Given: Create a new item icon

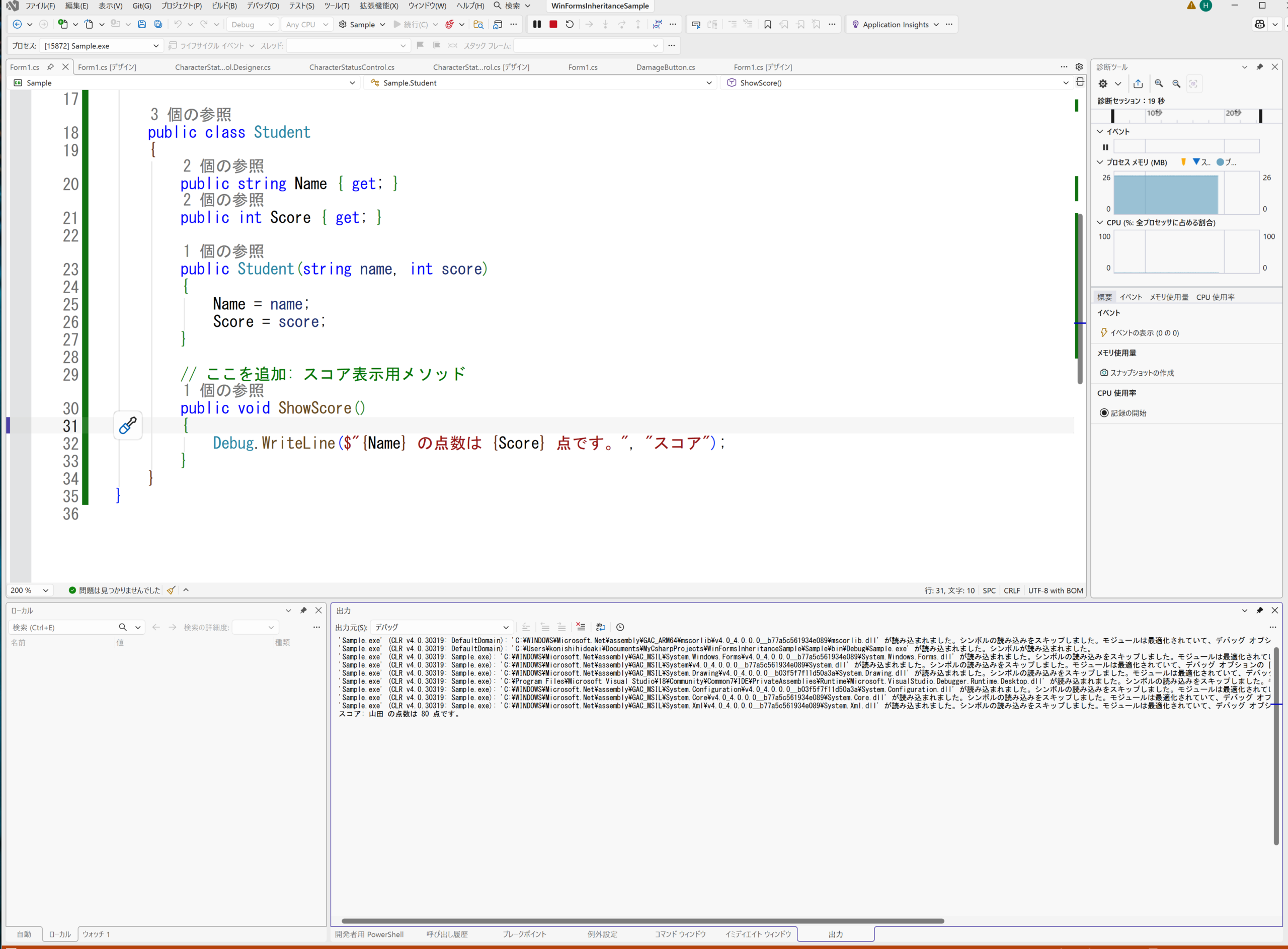Looking at the screenshot, I should 63,24.
